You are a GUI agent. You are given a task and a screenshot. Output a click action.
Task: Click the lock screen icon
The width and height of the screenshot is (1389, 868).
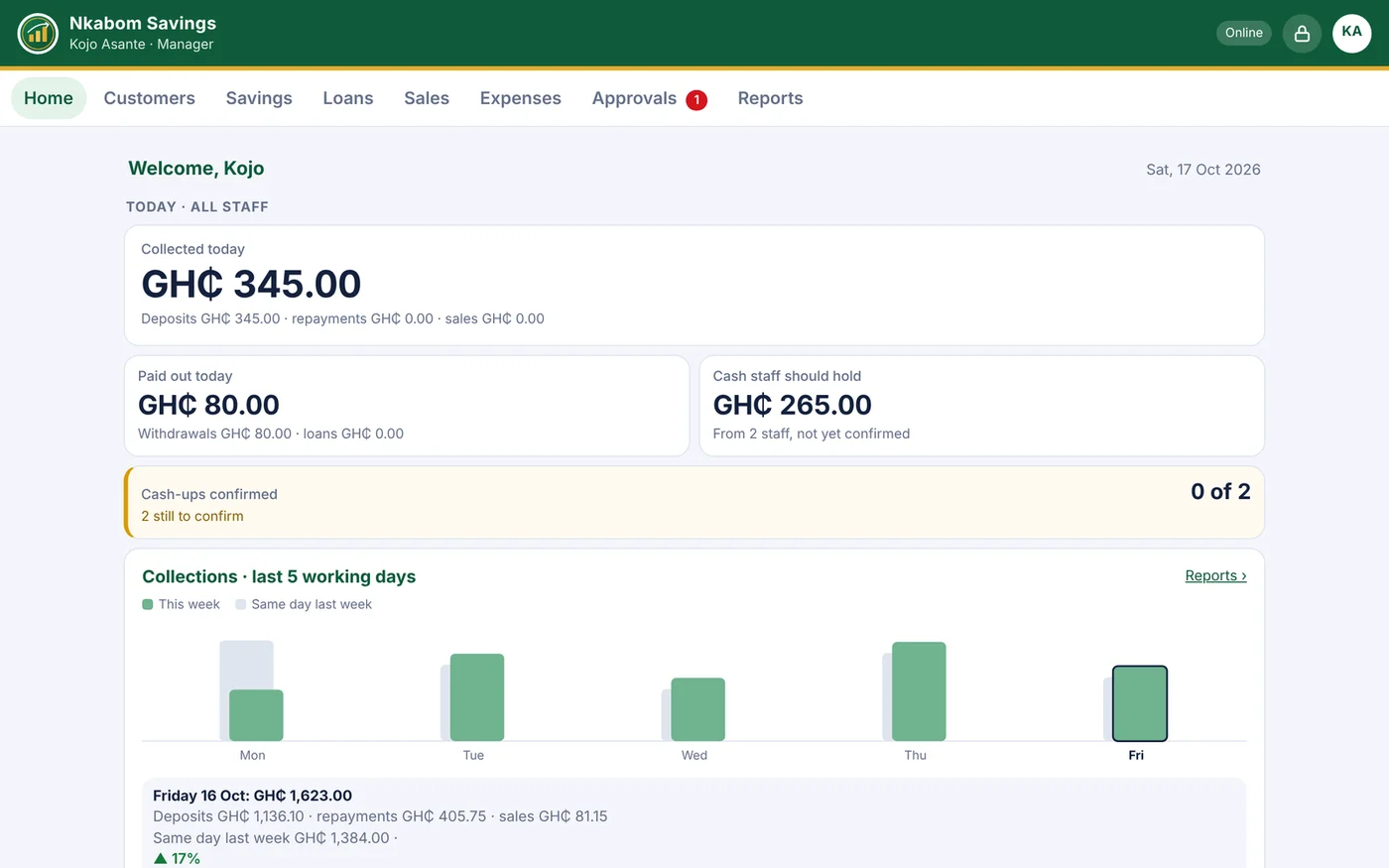point(1302,34)
